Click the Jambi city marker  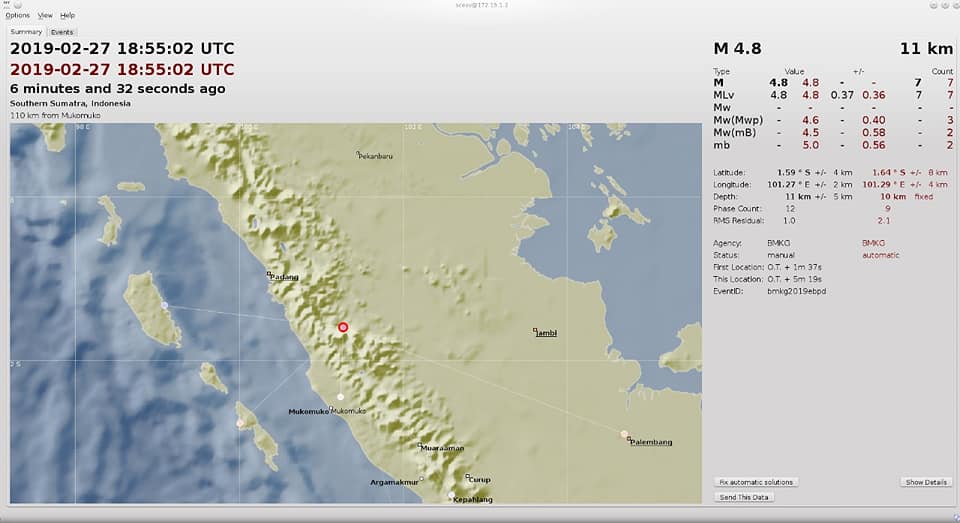pos(534,330)
